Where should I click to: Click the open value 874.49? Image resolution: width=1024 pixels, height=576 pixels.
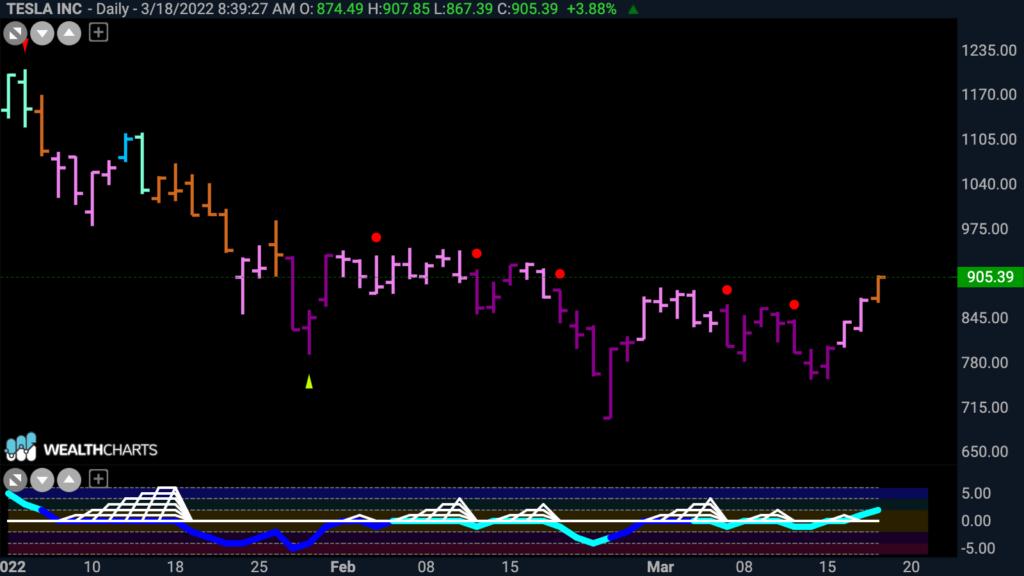340,9
